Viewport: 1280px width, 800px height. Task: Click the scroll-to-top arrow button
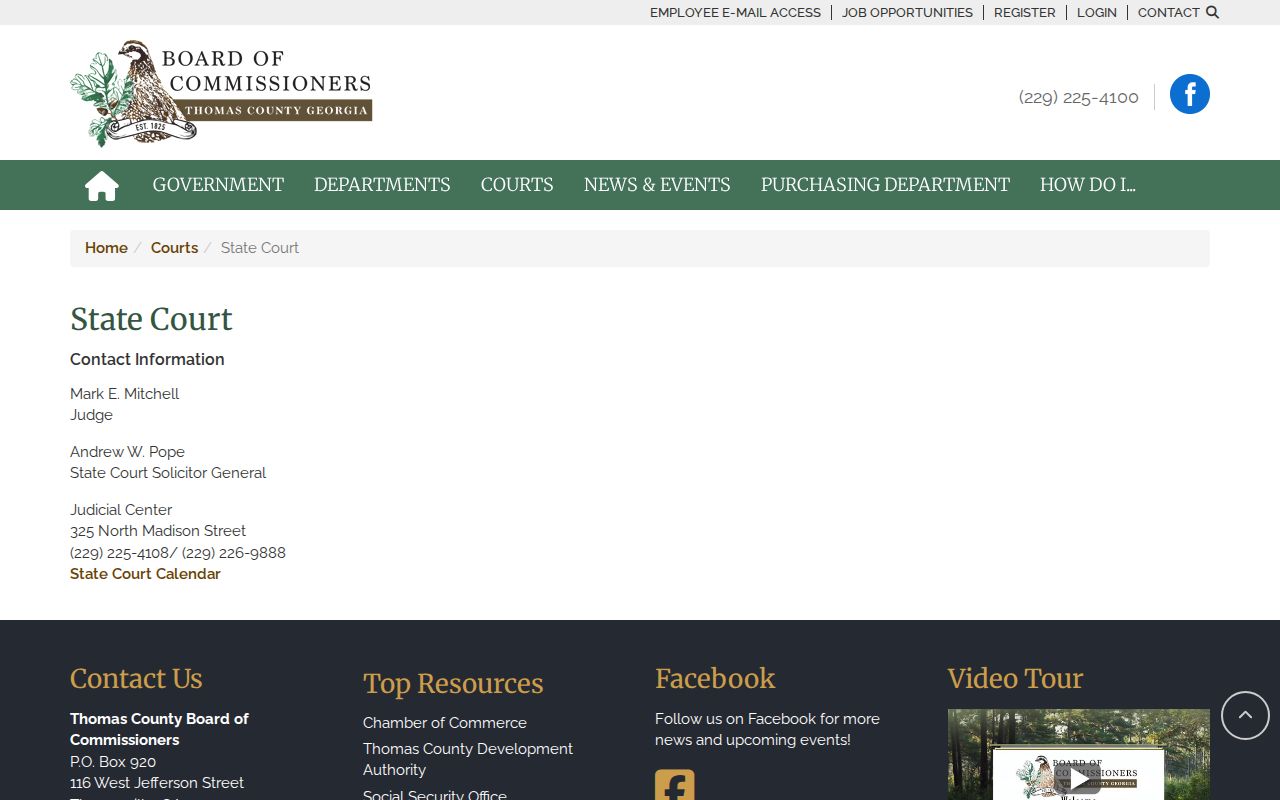pos(1245,715)
